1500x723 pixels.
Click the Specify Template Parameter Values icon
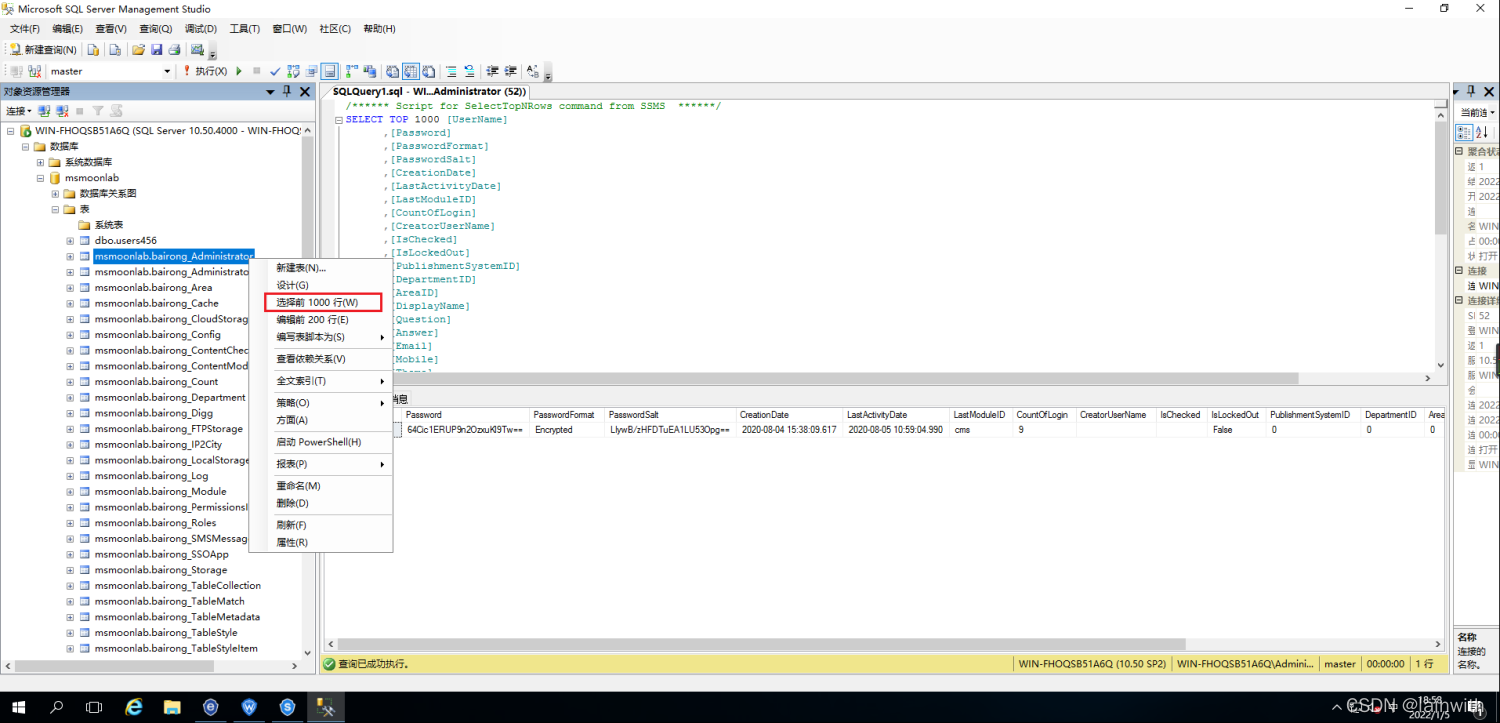[x=533, y=71]
